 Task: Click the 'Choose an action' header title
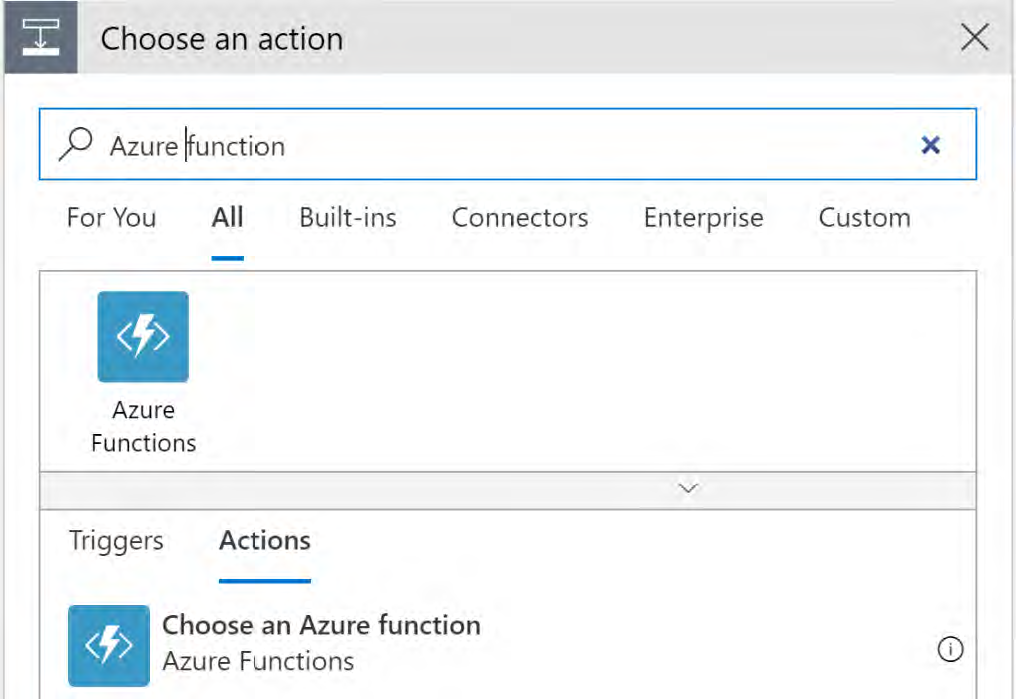point(222,39)
